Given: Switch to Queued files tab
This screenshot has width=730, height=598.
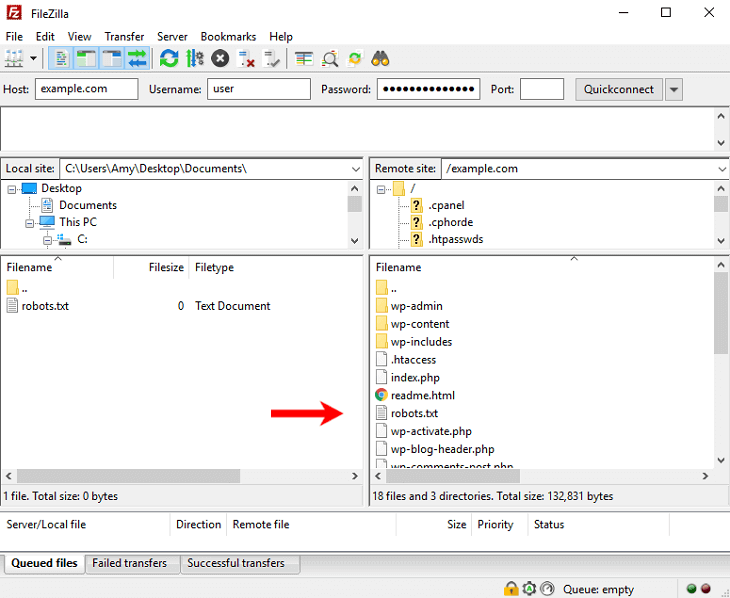Looking at the screenshot, I should (x=44, y=563).
